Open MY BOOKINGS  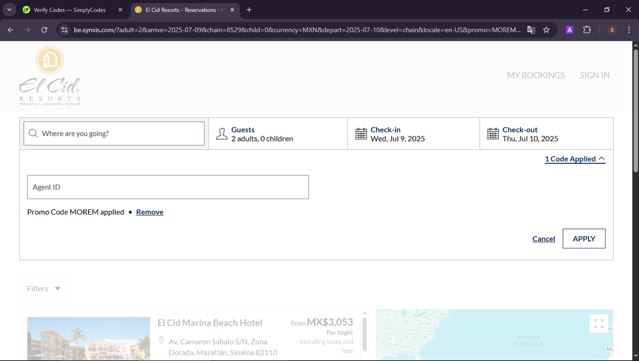tap(535, 75)
